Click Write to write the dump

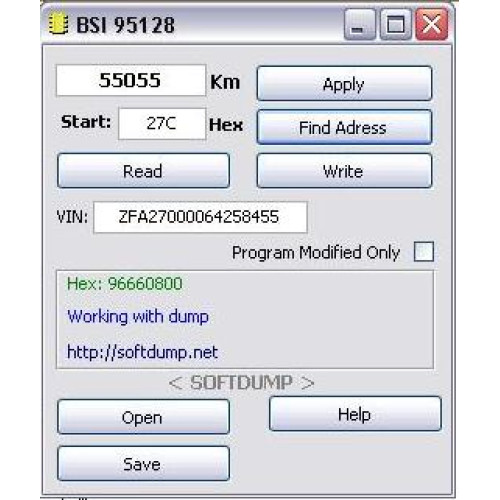click(344, 171)
